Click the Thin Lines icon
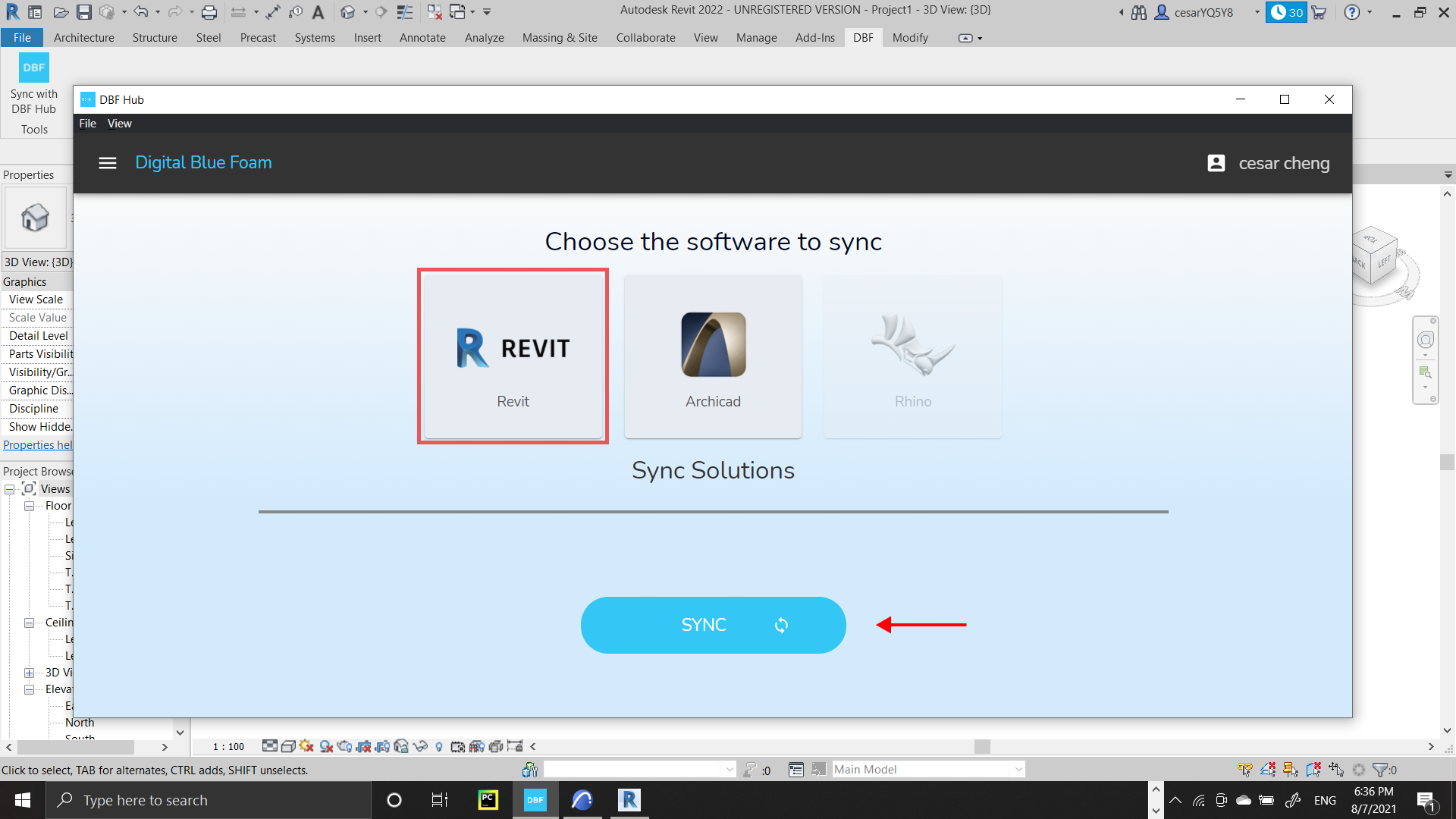 click(405, 12)
